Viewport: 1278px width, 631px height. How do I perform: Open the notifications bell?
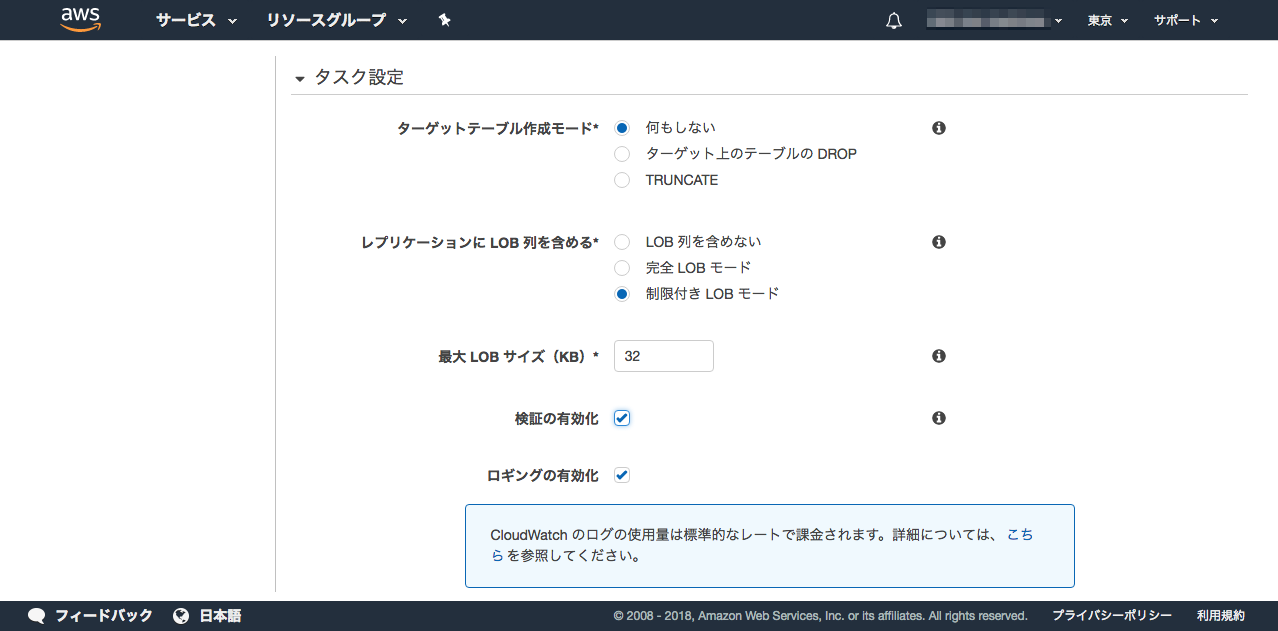click(894, 21)
